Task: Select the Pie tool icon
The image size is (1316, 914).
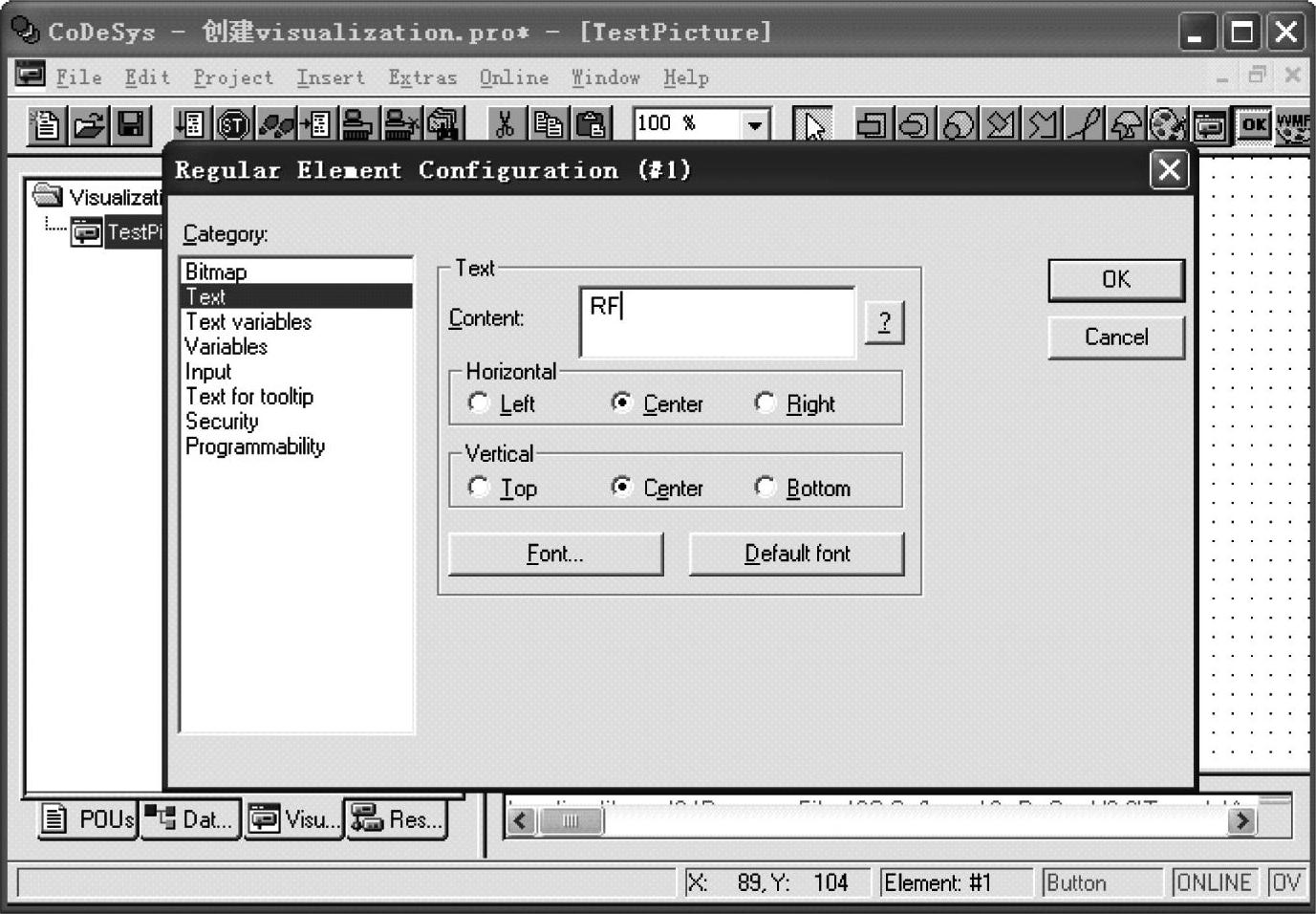Action: tap(1126, 125)
